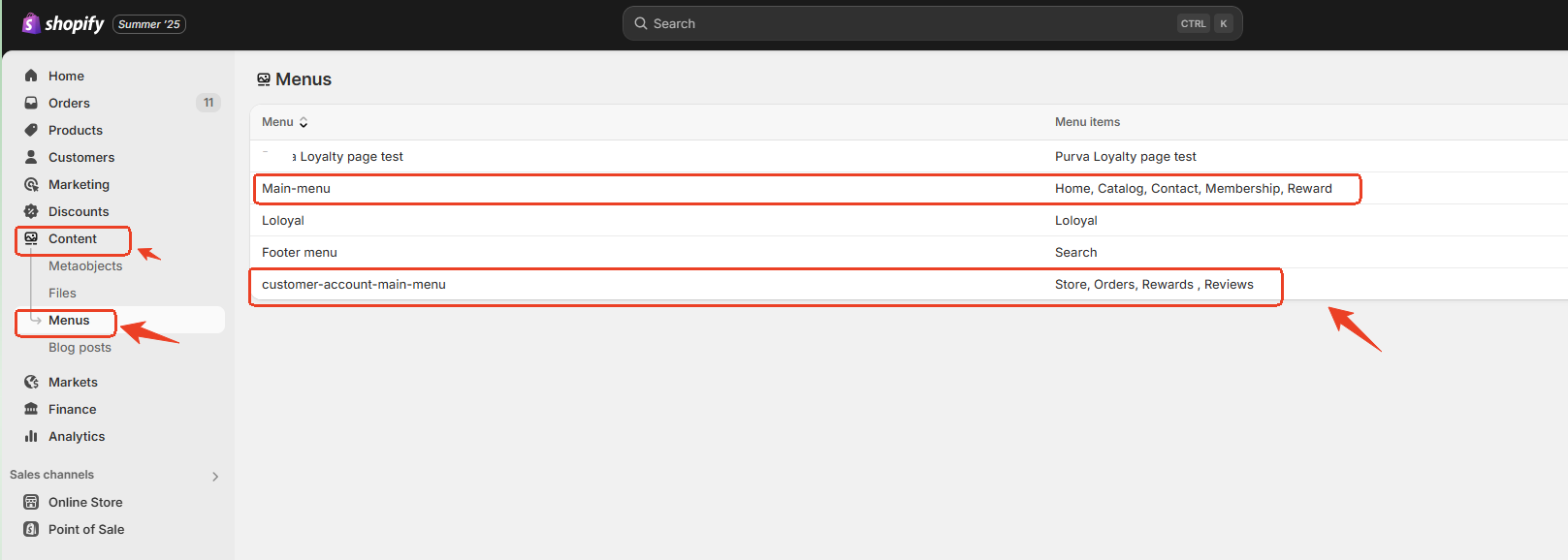Open the Loloyal menu
Image resolution: width=1568 pixels, height=560 pixels.
click(x=283, y=220)
